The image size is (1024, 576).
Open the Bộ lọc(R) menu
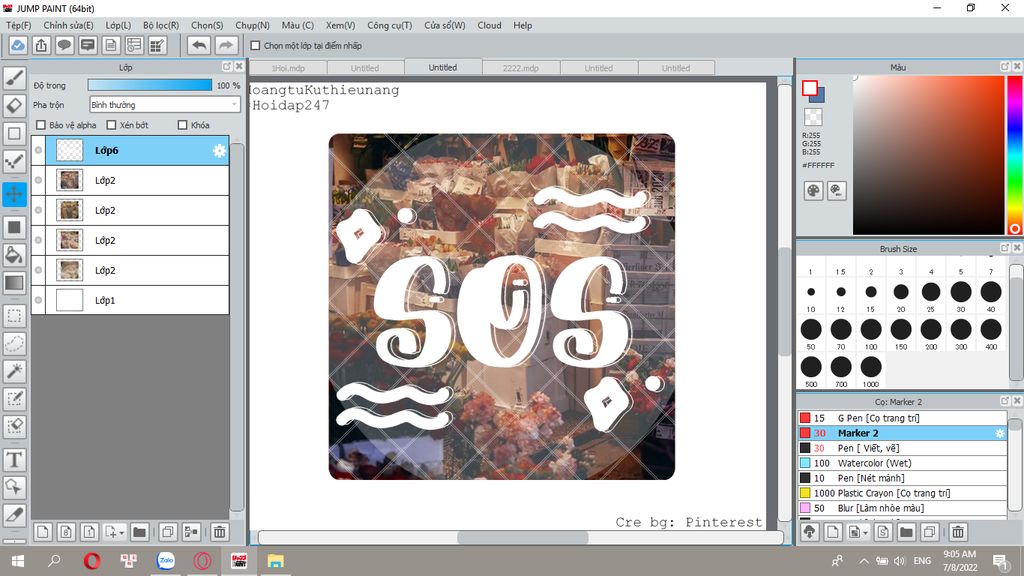click(x=161, y=25)
